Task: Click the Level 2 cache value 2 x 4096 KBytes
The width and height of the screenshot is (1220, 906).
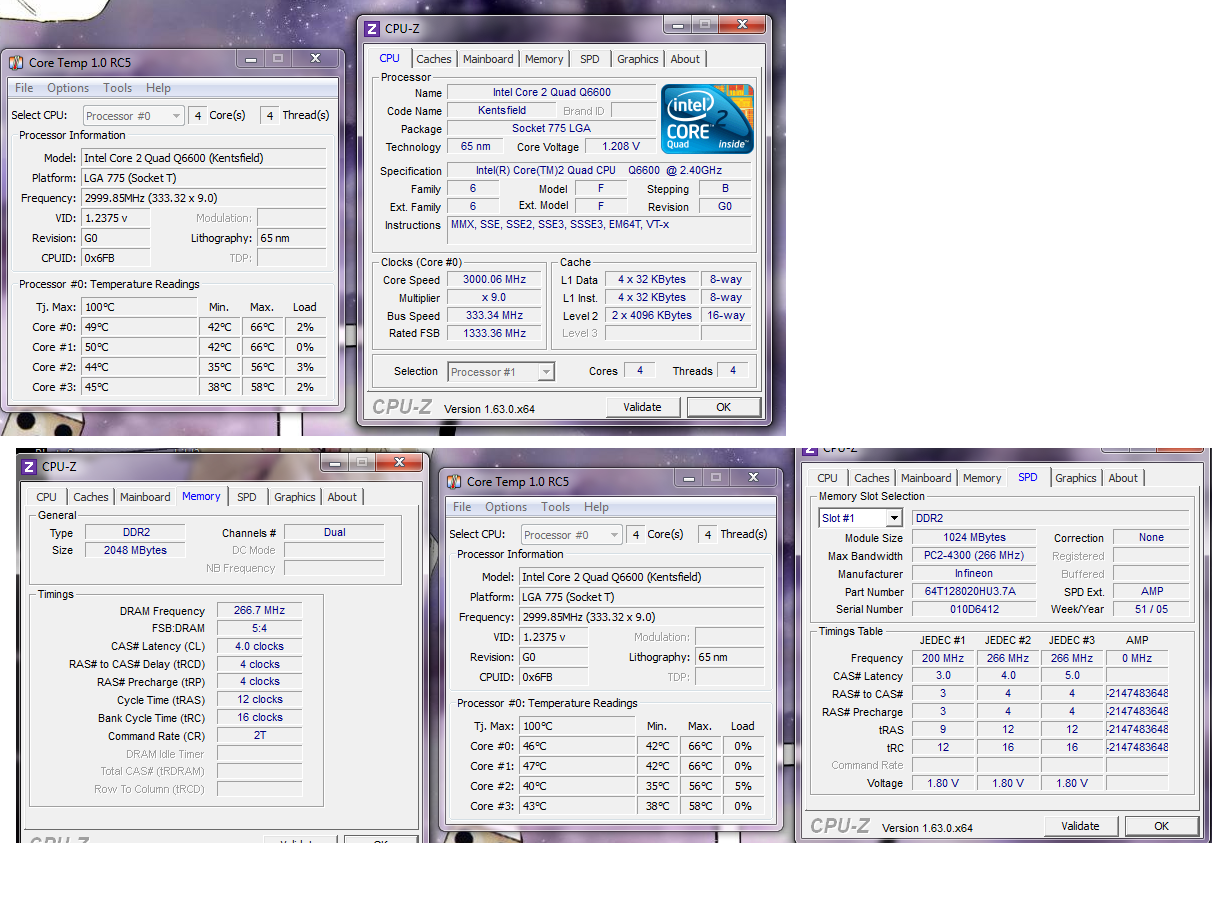Action: (650, 315)
